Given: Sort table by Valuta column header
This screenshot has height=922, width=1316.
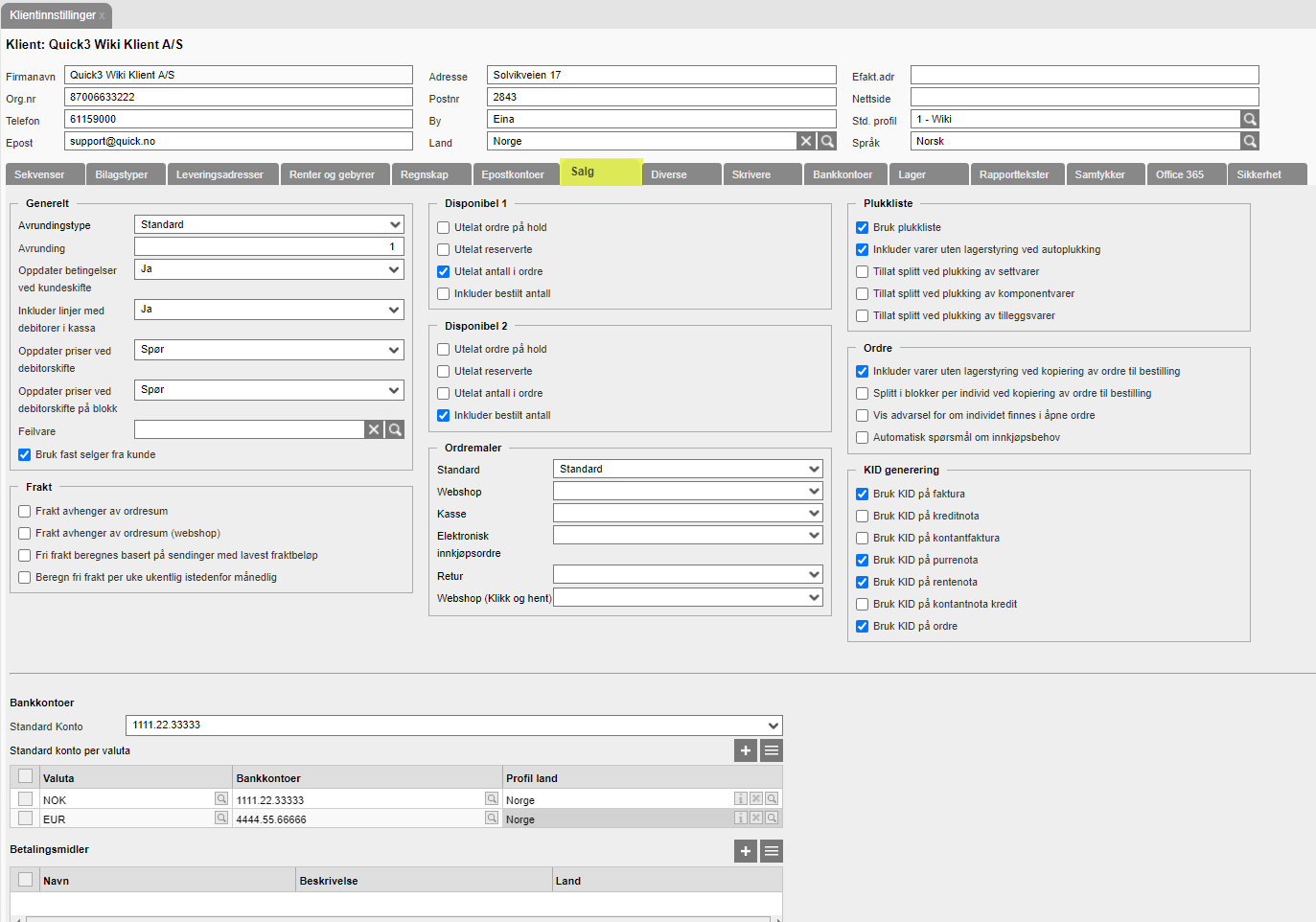Looking at the screenshot, I should (136, 777).
